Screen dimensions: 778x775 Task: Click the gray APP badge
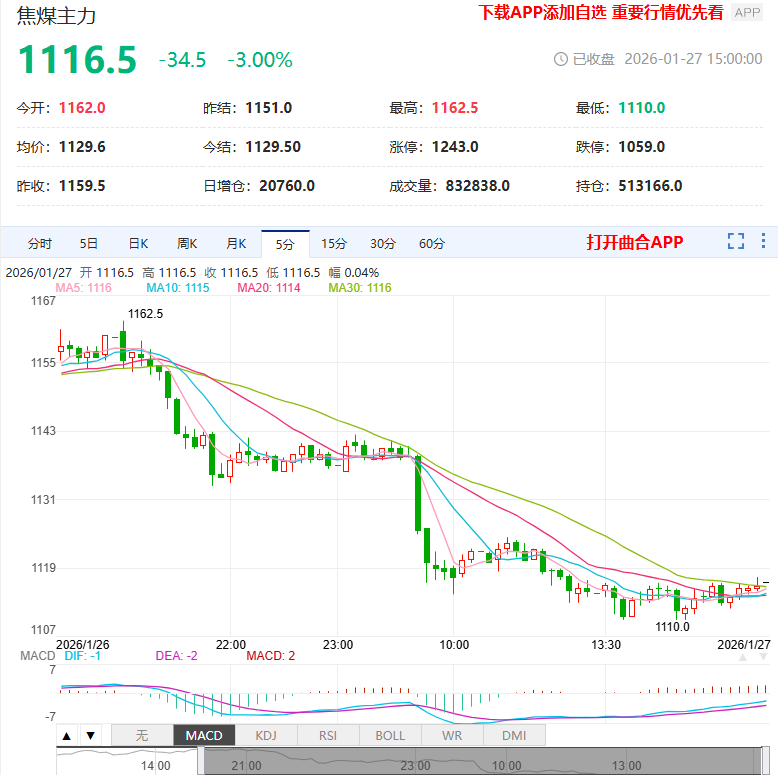[747, 12]
